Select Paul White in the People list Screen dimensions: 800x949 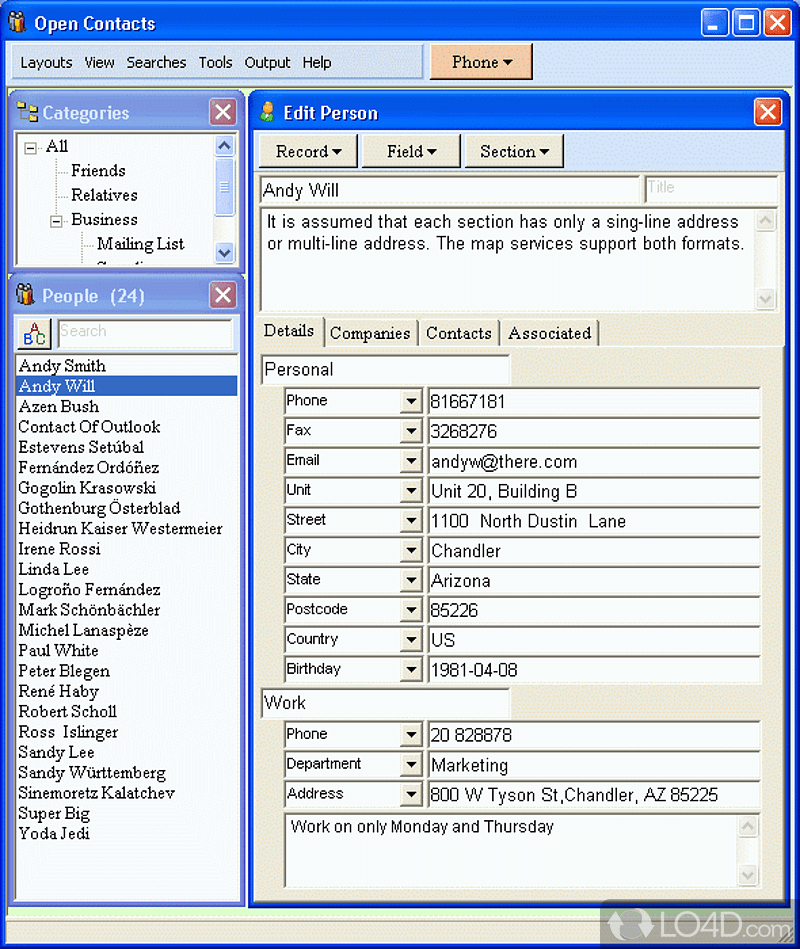pos(126,651)
